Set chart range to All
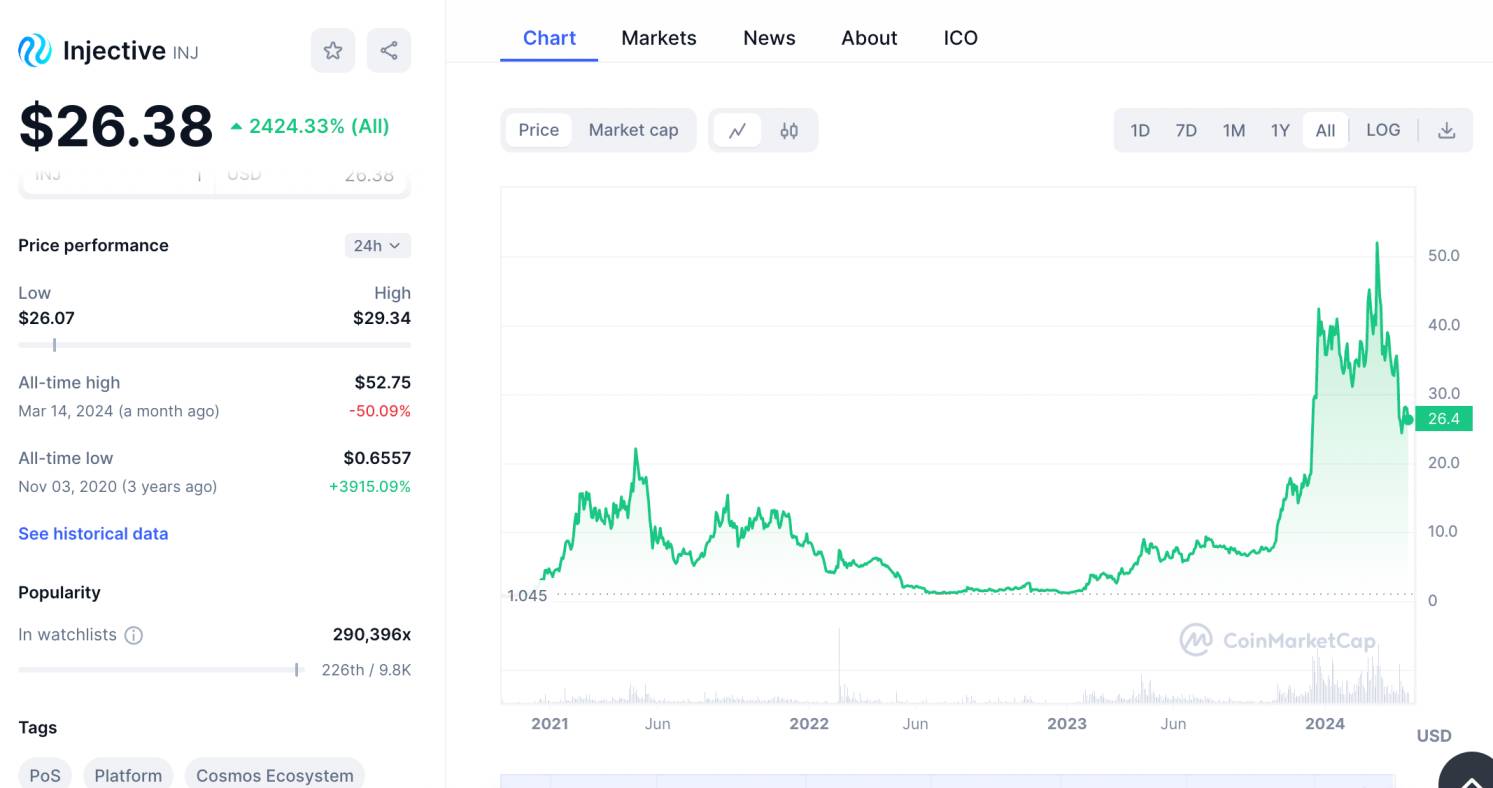Image resolution: width=1493 pixels, height=788 pixels. coord(1325,130)
